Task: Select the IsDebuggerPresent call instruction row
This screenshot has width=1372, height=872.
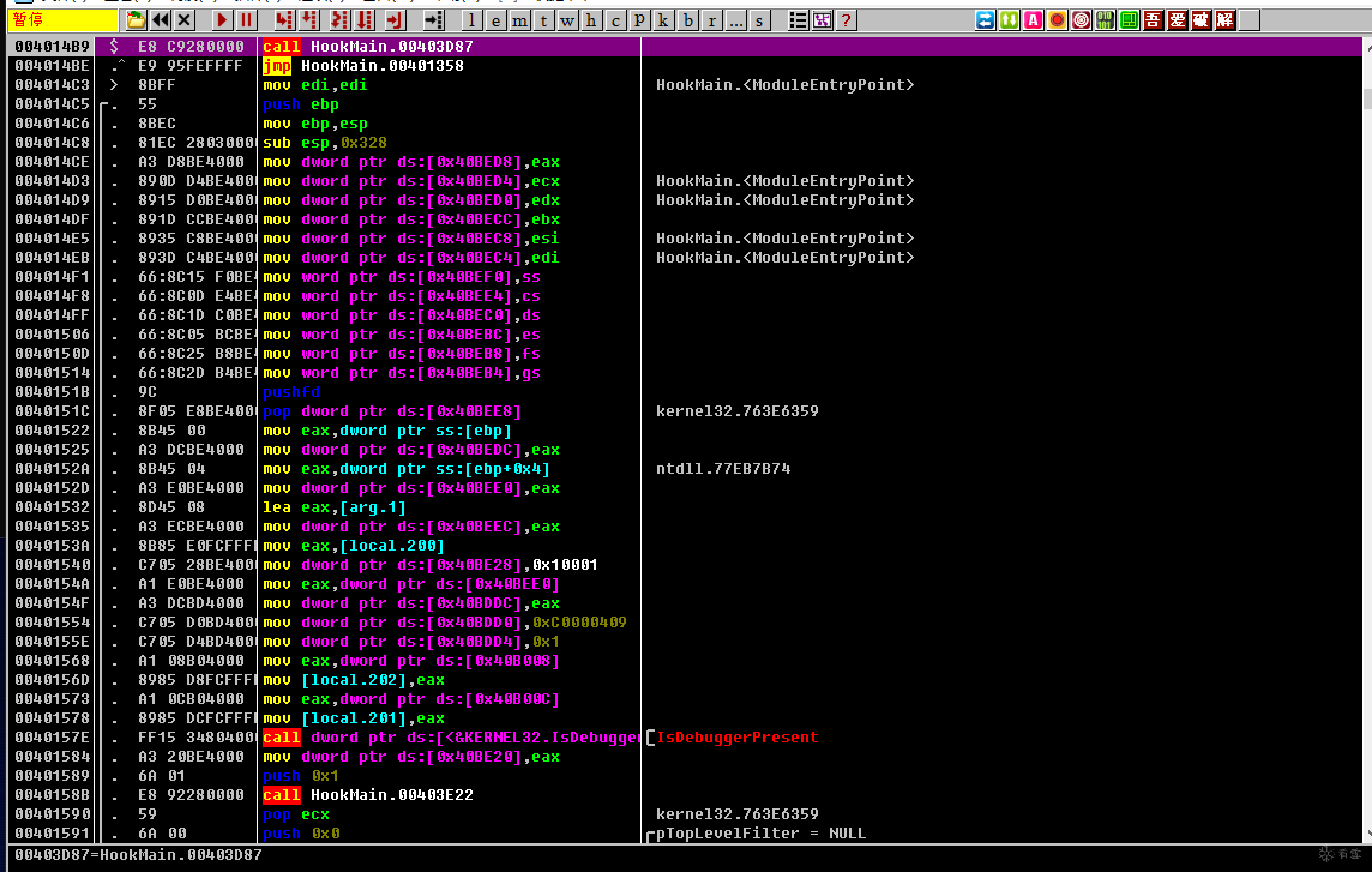Action: (450, 737)
